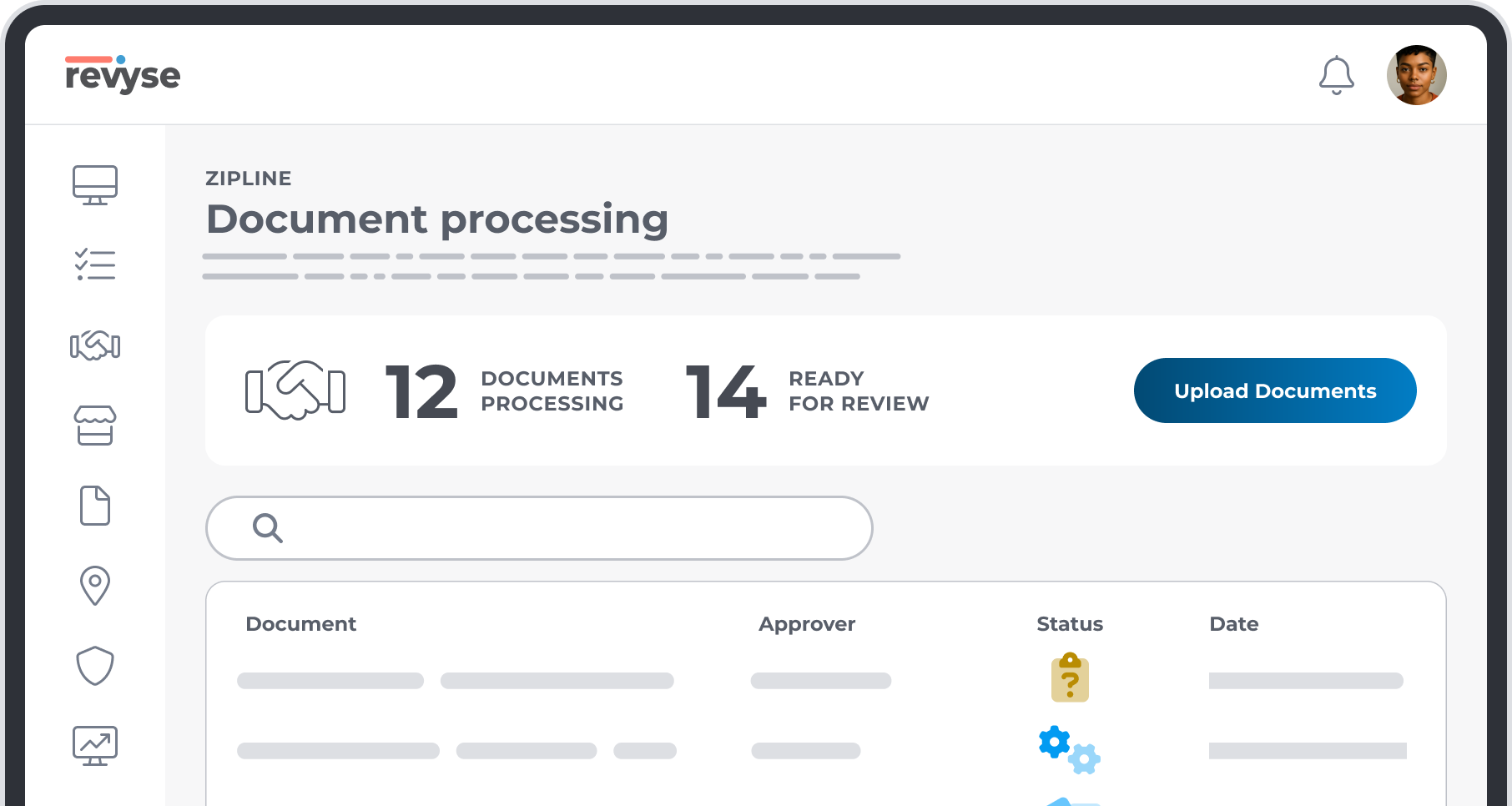
Task: Click the Upload Documents button
Action: pyautogui.click(x=1274, y=390)
